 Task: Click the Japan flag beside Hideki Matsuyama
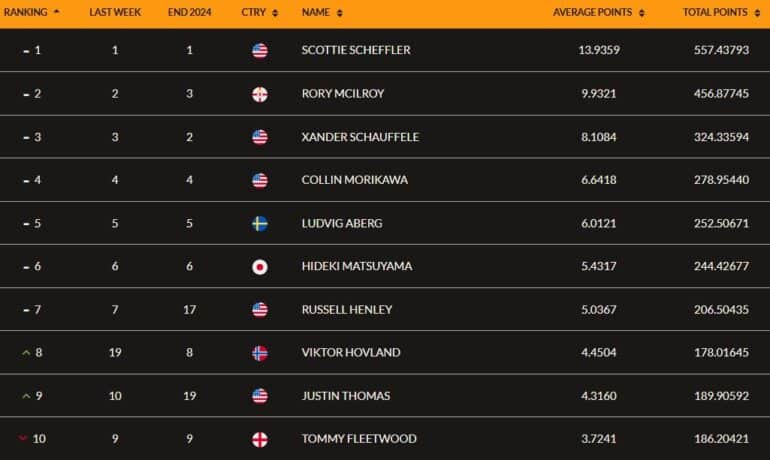[x=260, y=267]
